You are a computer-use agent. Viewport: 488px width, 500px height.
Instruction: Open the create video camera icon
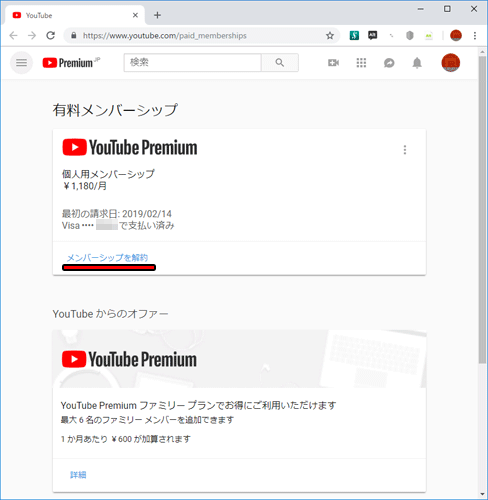333,63
